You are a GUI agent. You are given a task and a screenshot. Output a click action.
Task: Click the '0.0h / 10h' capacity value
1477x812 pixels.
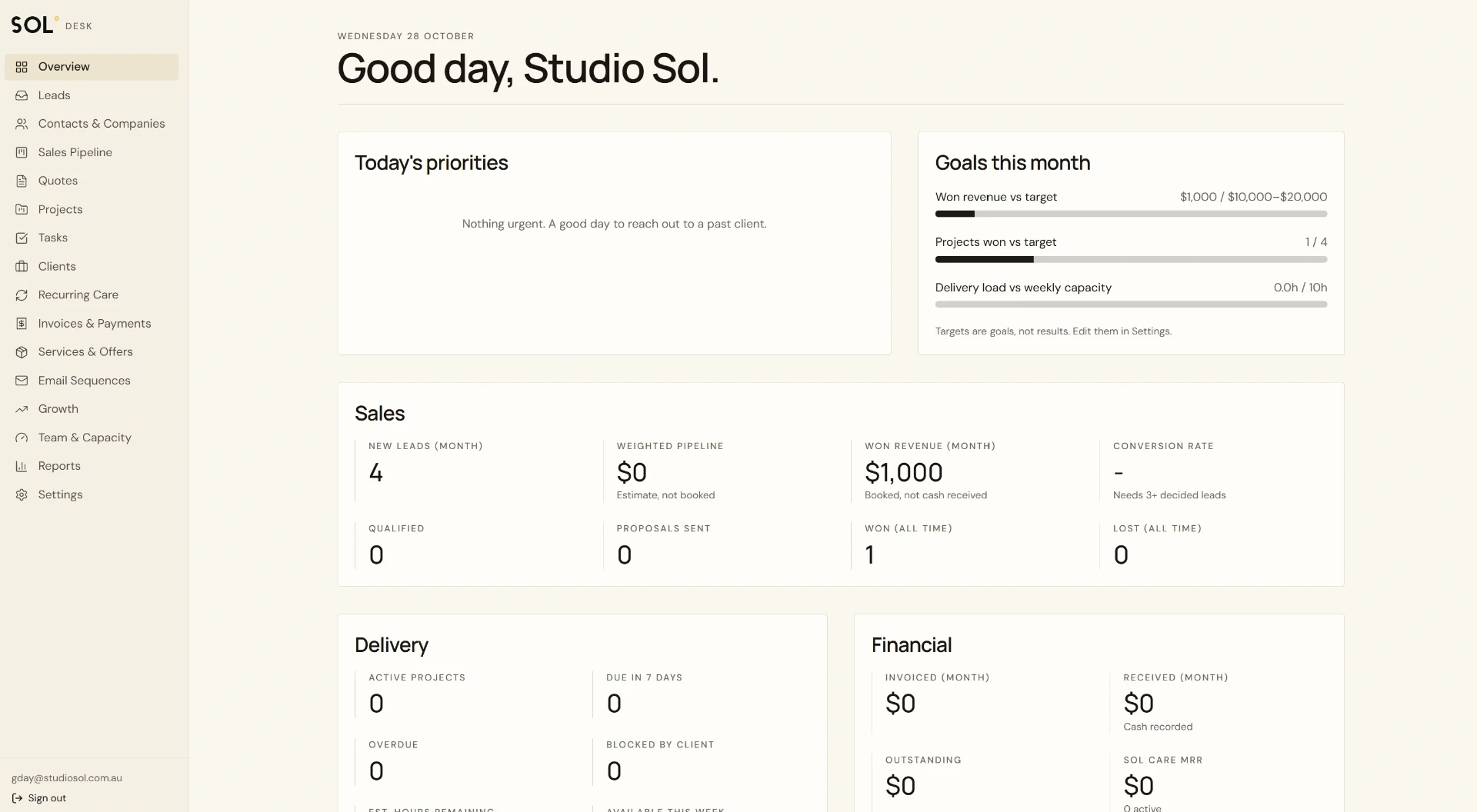(x=1300, y=288)
